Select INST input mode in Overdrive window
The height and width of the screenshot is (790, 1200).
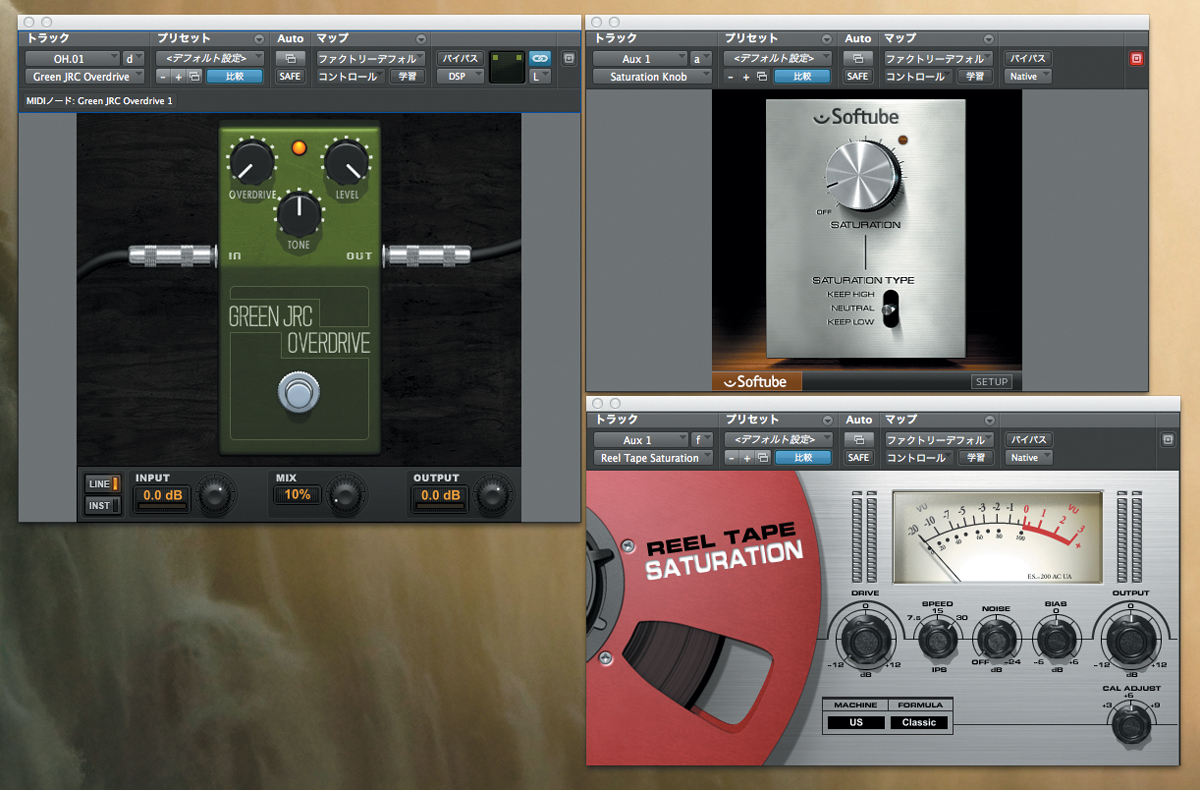coord(103,505)
